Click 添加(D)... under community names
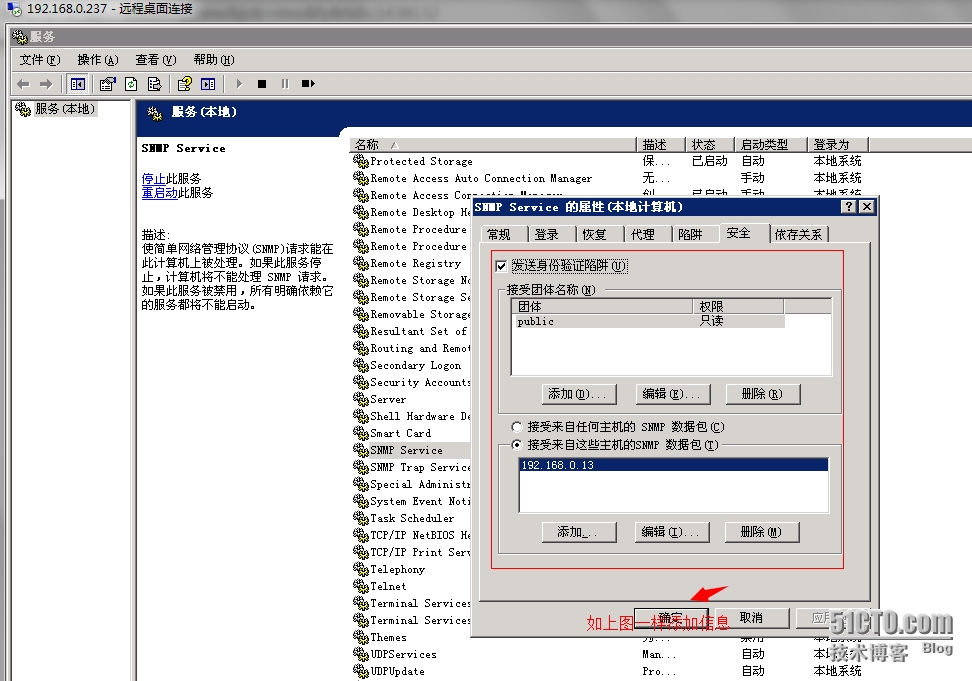Viewport: 972px width, 681px height. tap(579, 394)
